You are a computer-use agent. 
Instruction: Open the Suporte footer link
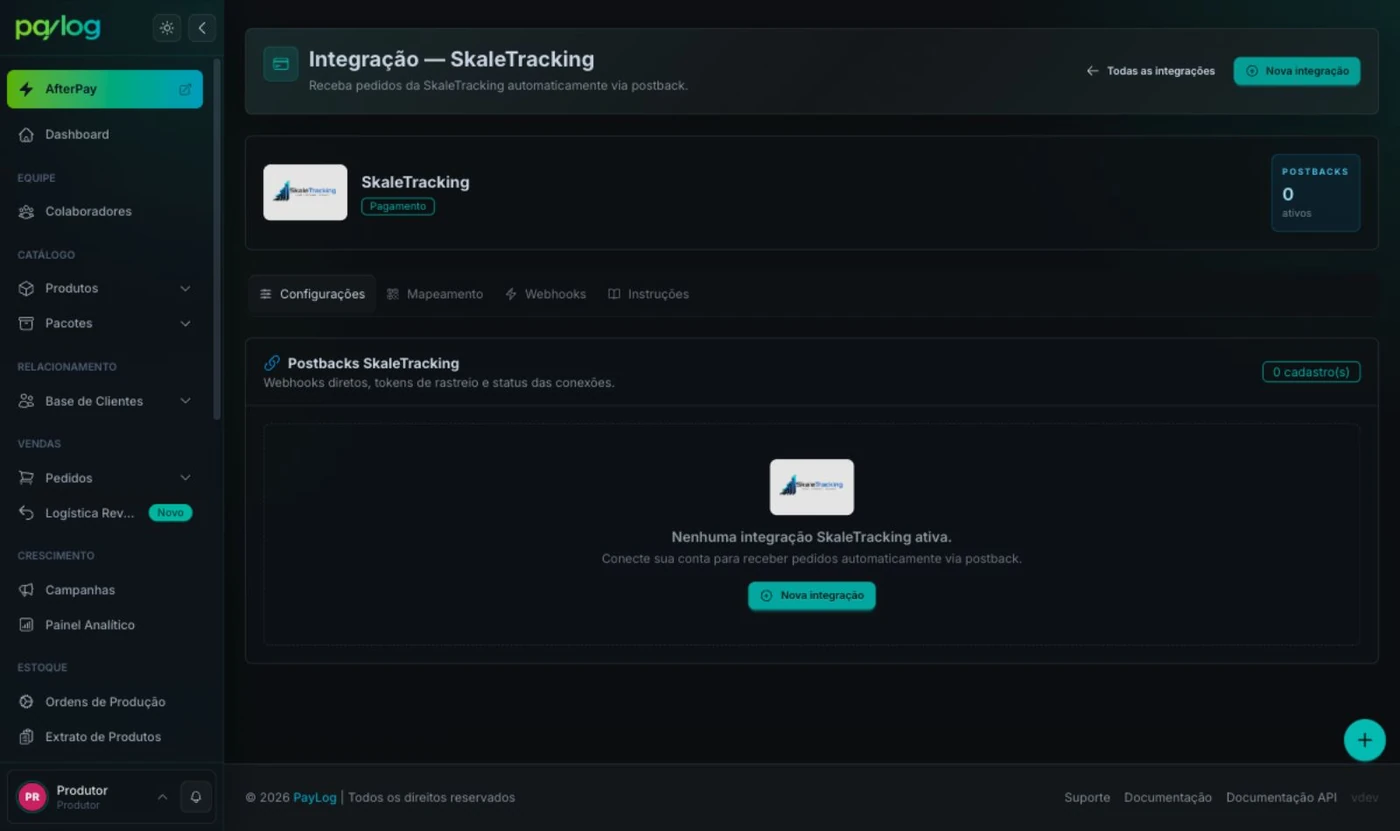1087,797
